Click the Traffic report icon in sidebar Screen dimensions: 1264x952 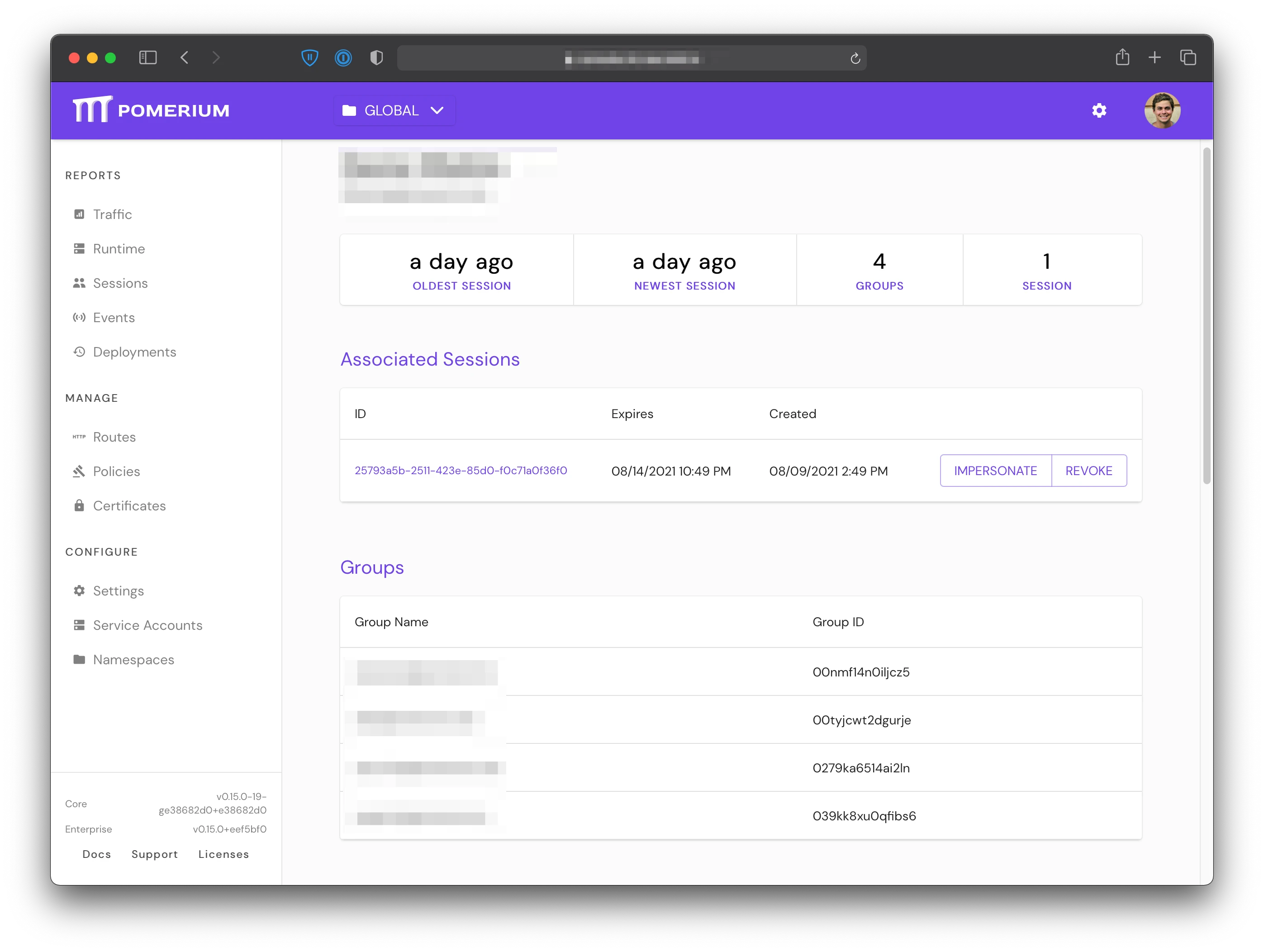coord(79,214)
